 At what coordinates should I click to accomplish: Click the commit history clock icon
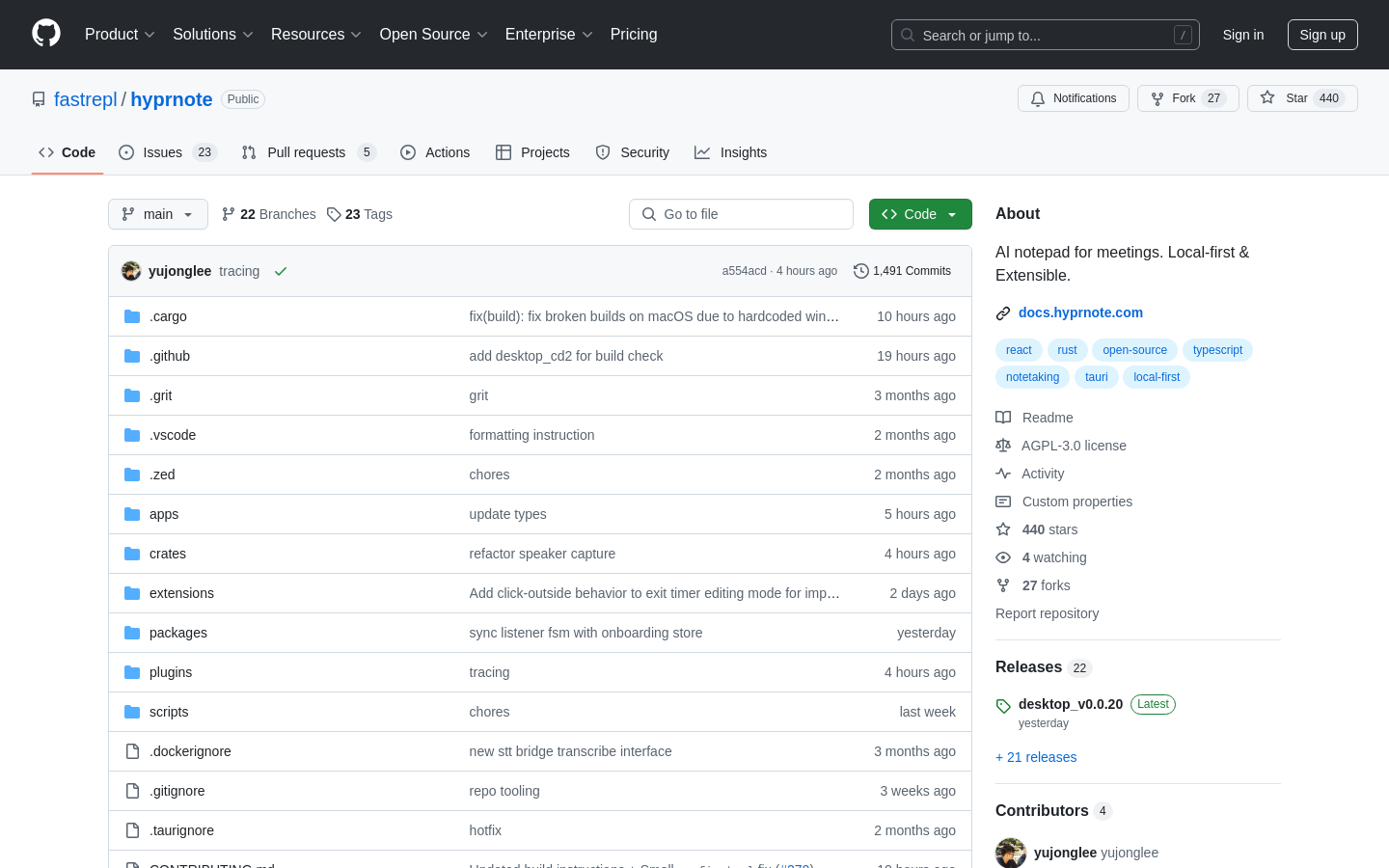pos(861,271)
